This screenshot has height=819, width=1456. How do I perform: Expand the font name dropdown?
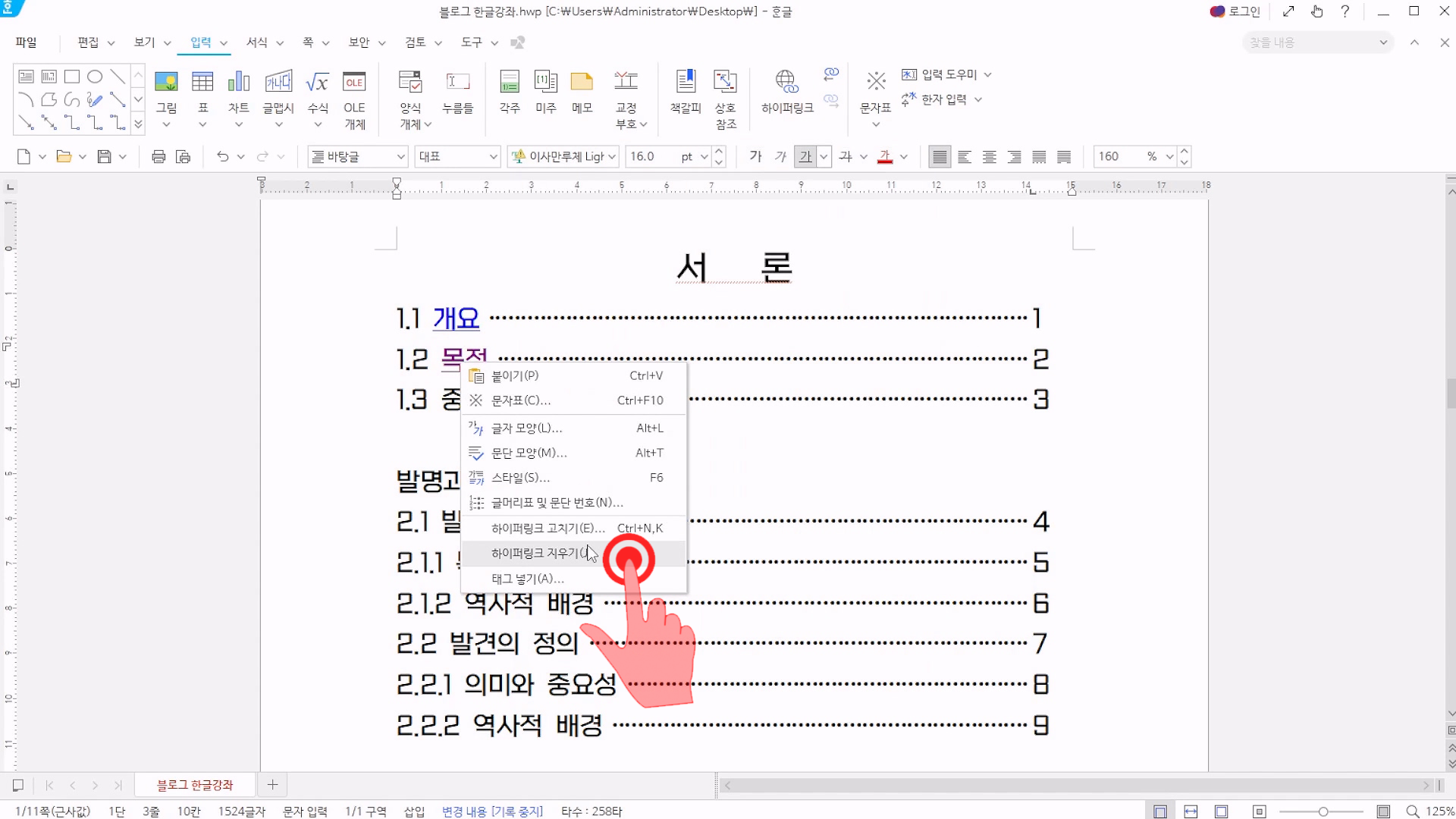(612, 156)
